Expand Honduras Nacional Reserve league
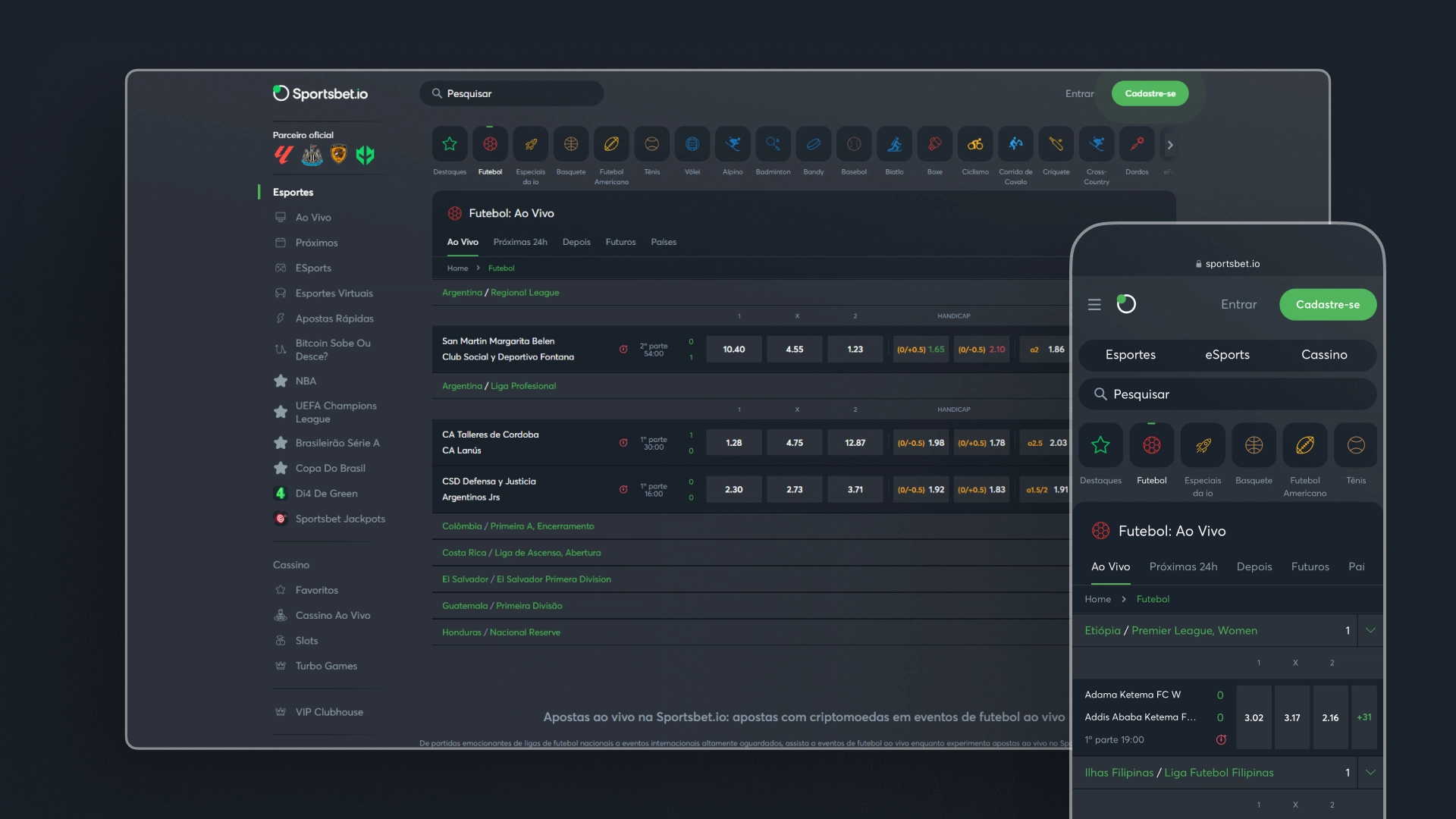 (501, 632)
